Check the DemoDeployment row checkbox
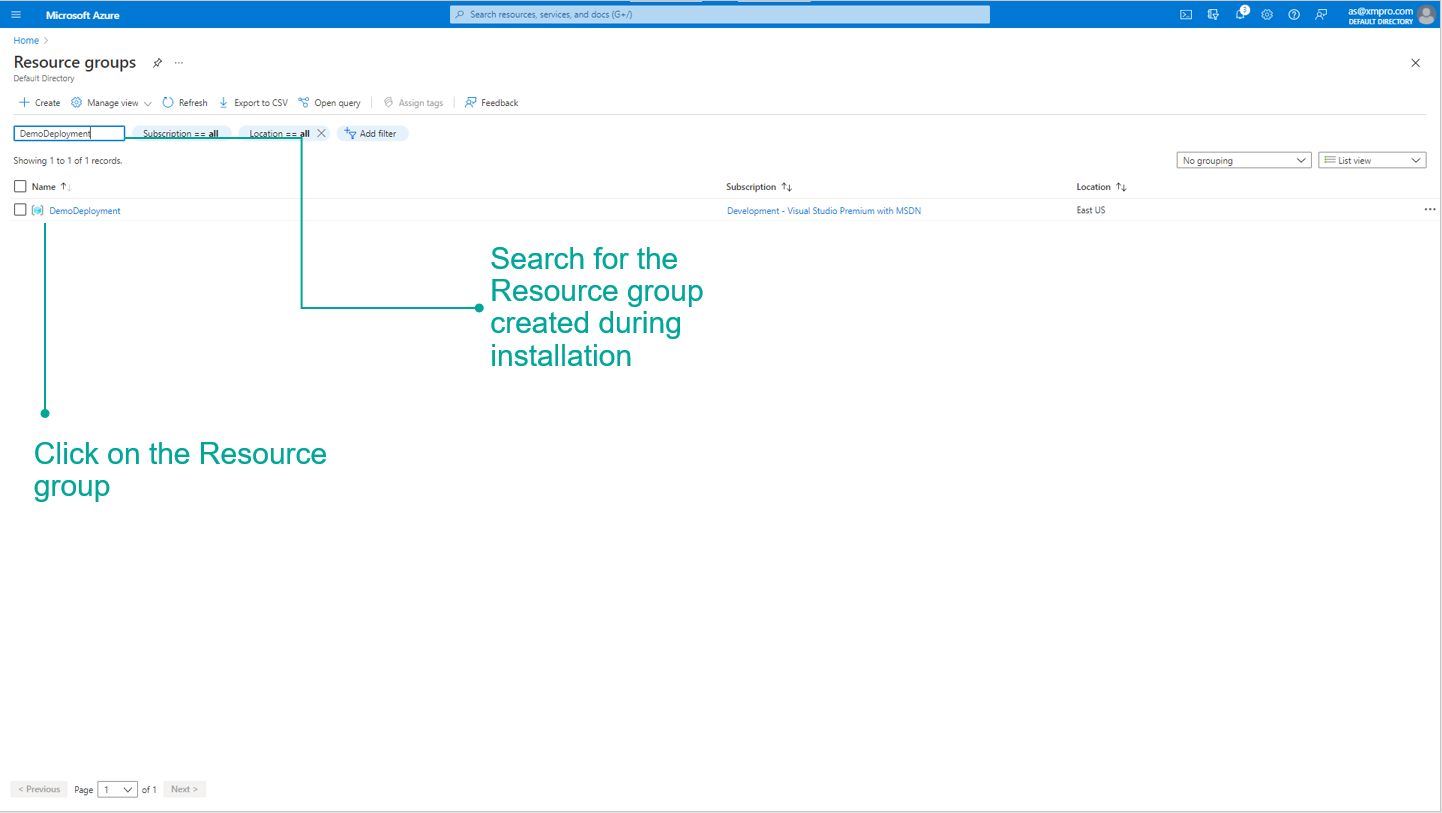1442x813 pixels. (x=20, y=210)
